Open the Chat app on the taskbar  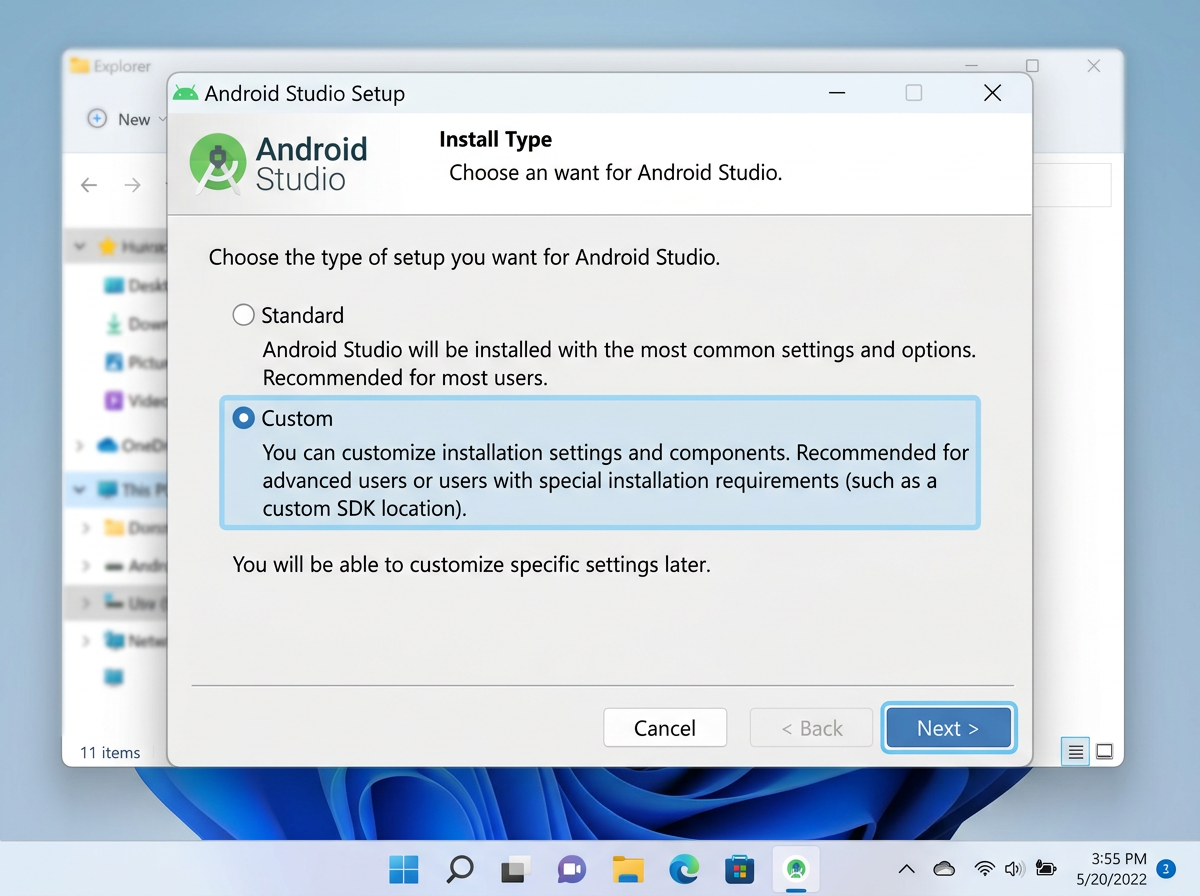pyautogui.click(x=571, y=869)
